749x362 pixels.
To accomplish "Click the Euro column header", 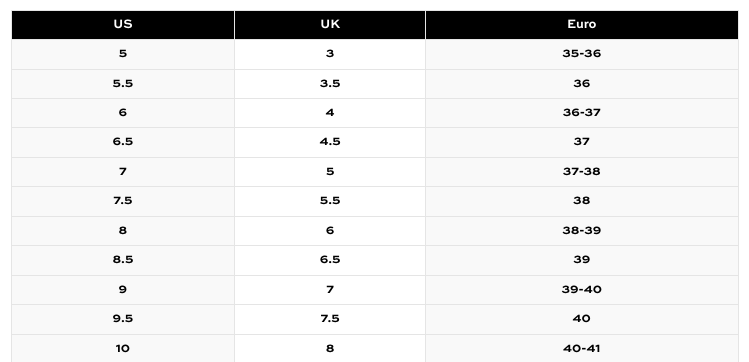I will pos(581,25).
